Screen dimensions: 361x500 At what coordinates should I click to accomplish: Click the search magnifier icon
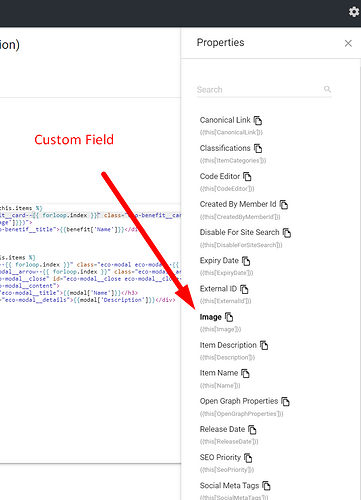[327, 89]
